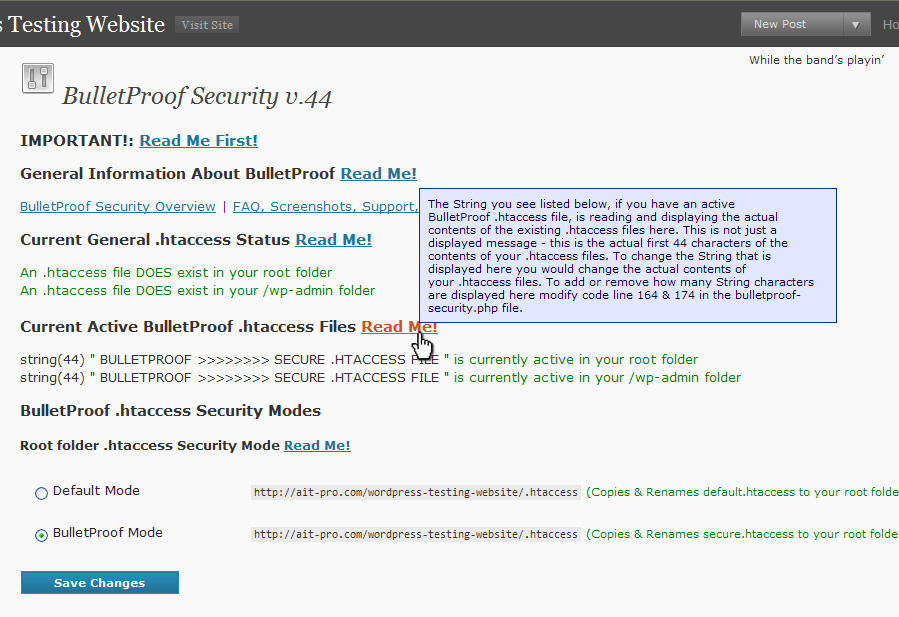Click 'Copies & Renames default.htaccess' description text

point(742,492)
